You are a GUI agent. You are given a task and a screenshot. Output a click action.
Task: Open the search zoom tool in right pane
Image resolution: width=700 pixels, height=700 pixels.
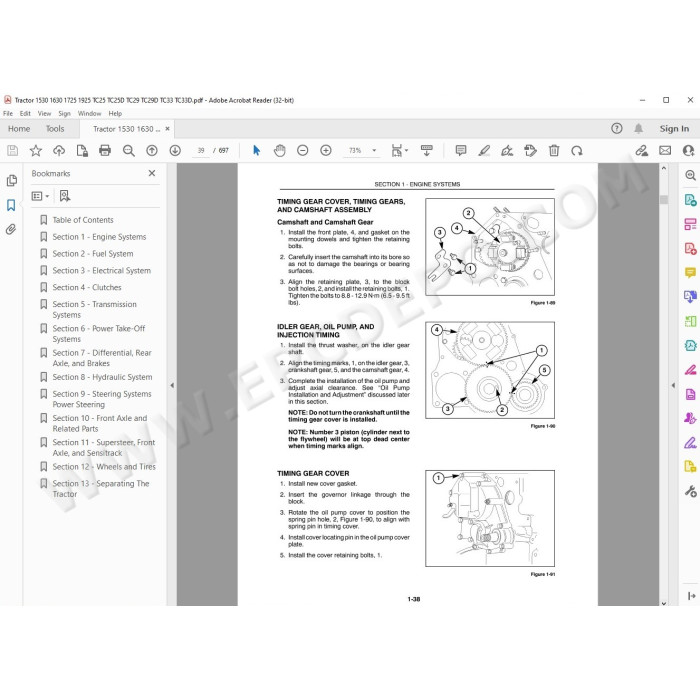(x=690, y=175)
